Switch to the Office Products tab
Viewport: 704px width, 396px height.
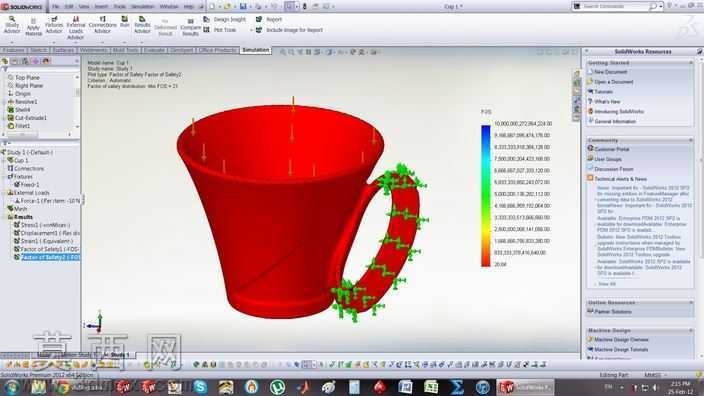coord(217,50)
